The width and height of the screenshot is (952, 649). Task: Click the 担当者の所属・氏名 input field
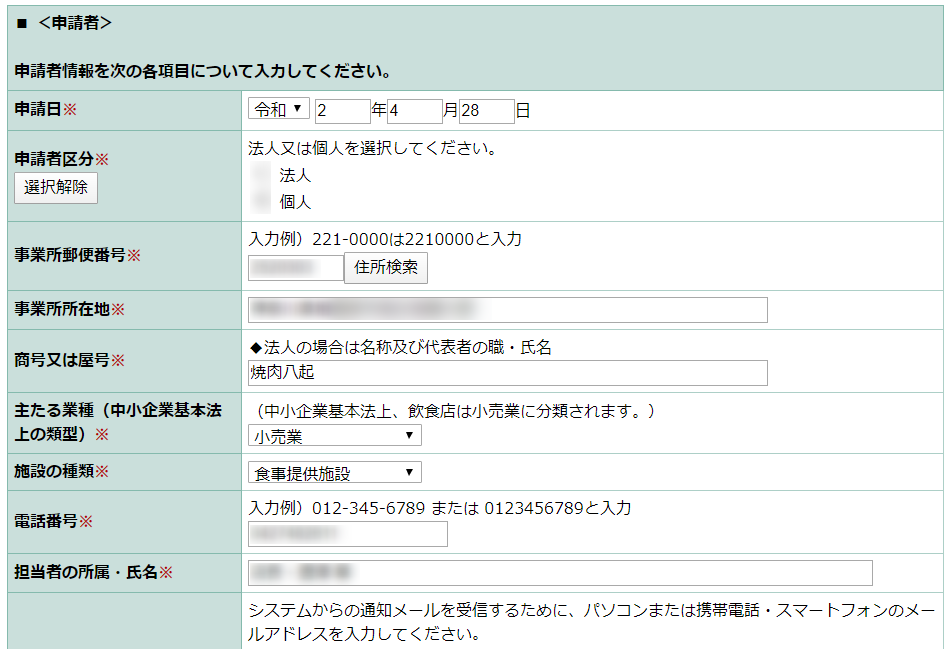[559, 573]
